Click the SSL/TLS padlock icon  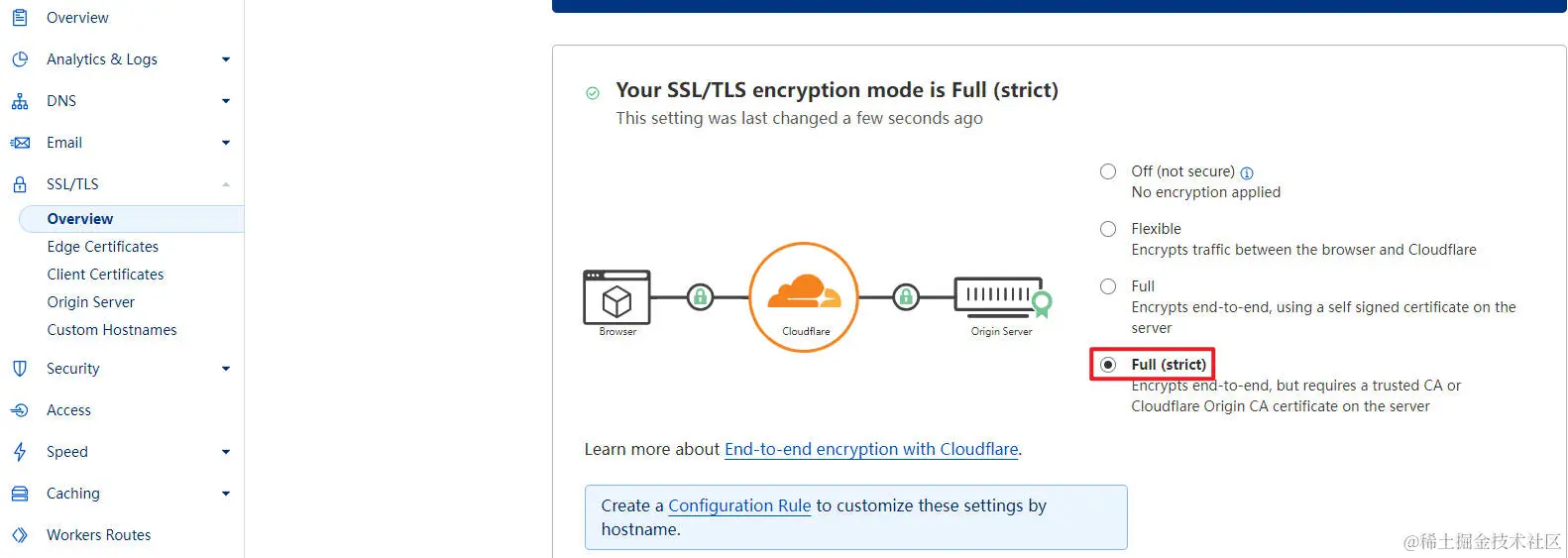tap(20, 184)
